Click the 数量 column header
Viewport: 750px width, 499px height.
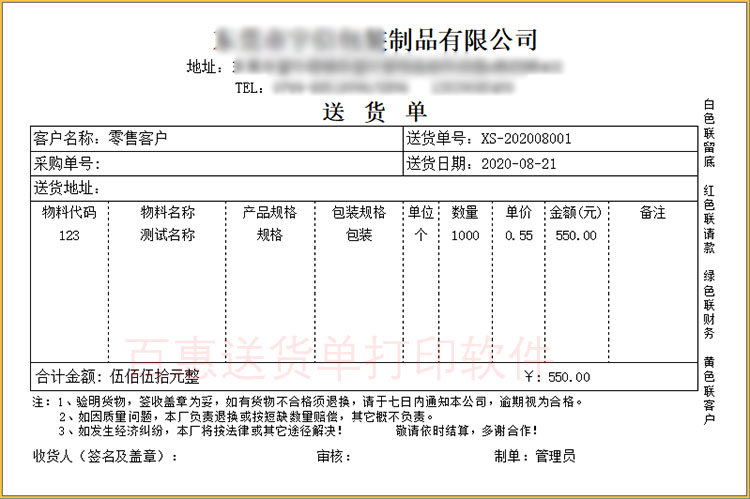(465, 212)
